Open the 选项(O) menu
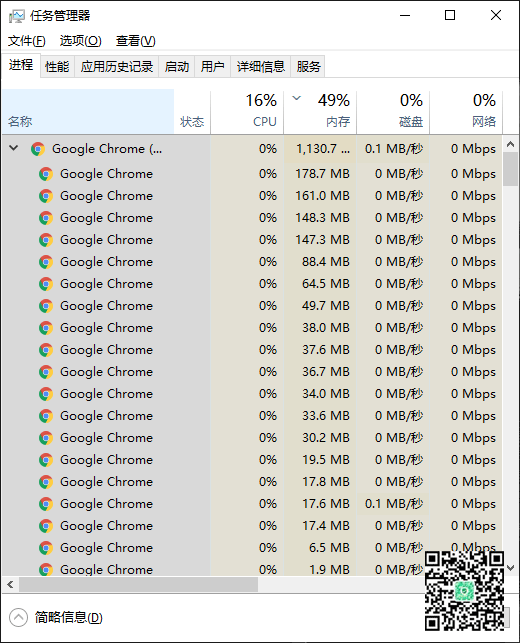Image resolution: width=520 pixels, height=643 pixels. pos(80,41)
